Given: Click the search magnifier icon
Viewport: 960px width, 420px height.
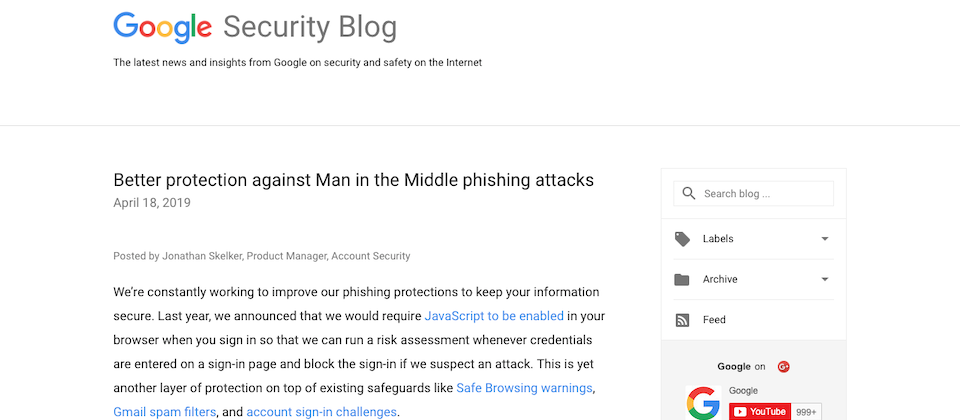Looking at the screenshot, I should [x=689, y=193].
